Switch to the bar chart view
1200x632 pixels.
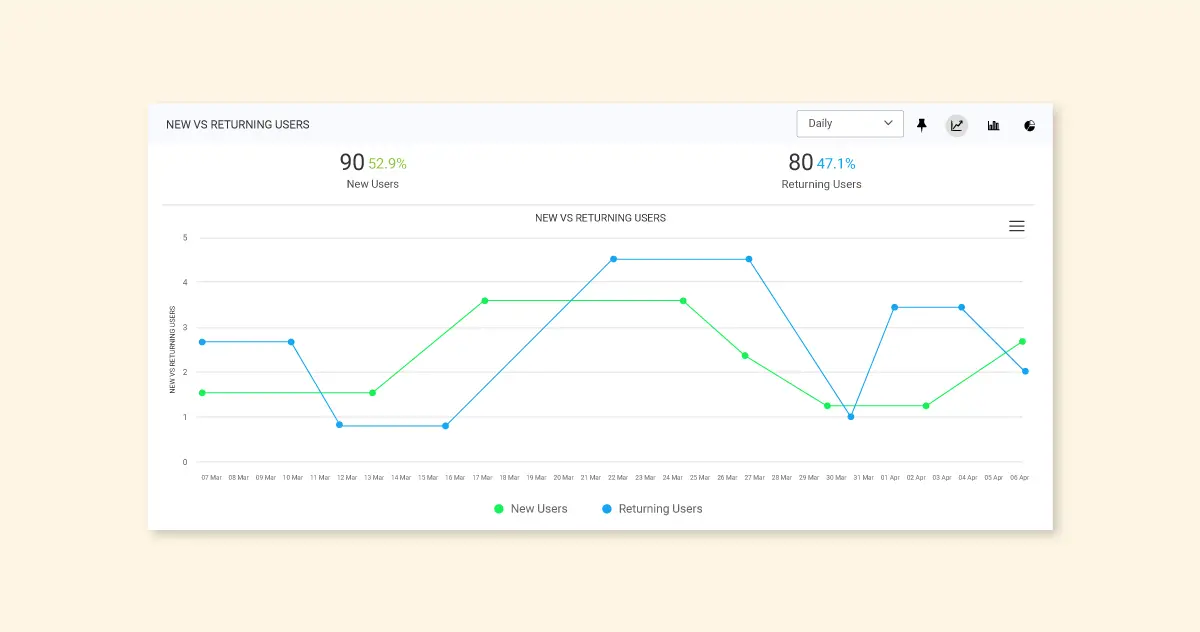coord(993,125)
